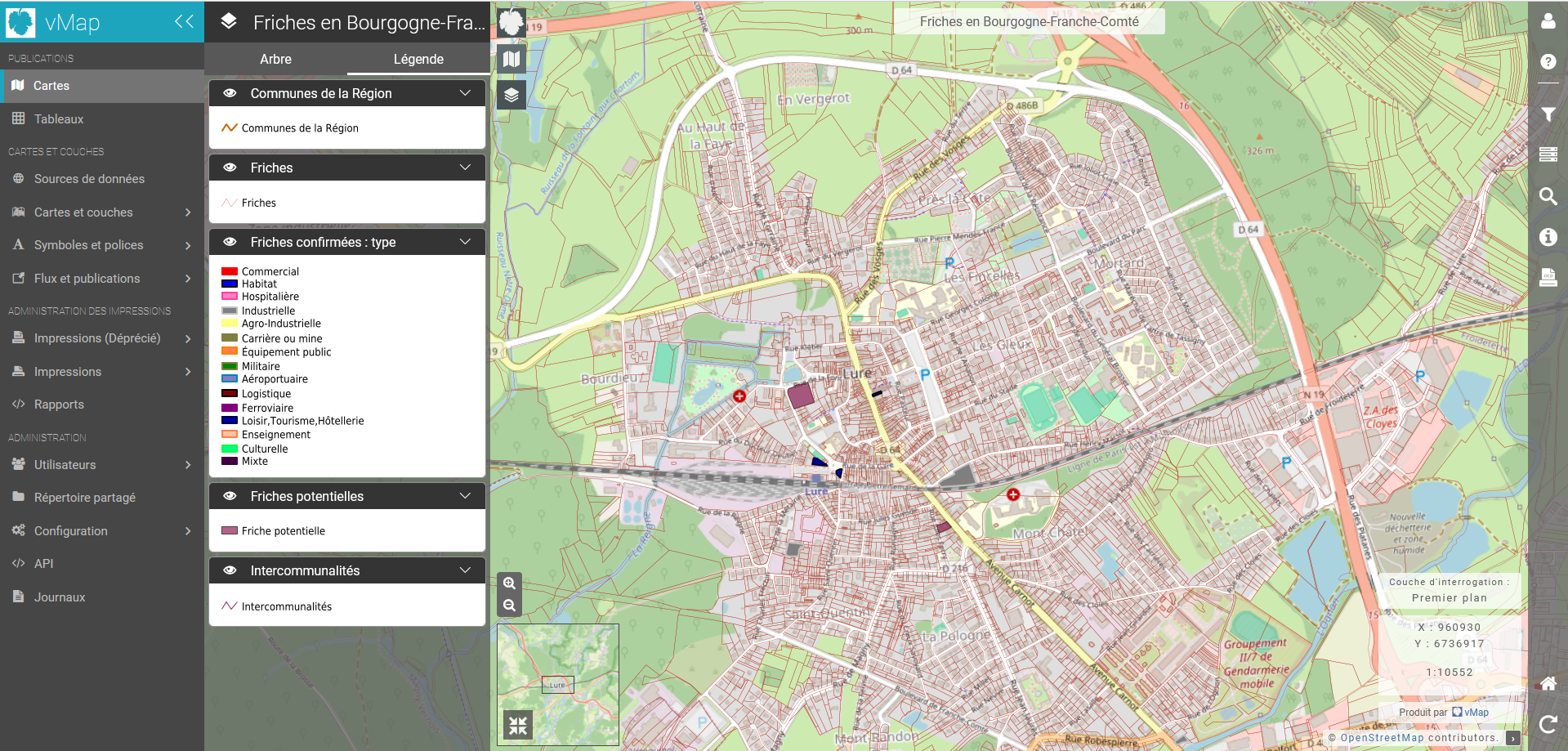Click the map zoom-out magnifier icon
1568x751 pixels.
click(510, 606)
